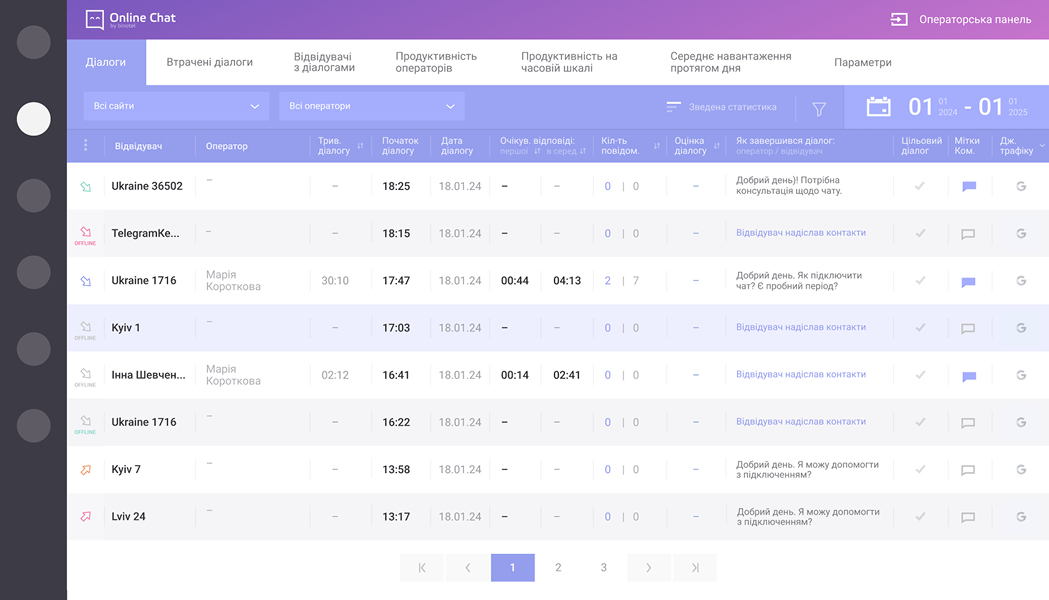This screenshot has height=600, width=1049.
Task: Open the 'Параметри' tab
Action: coord(862,62)
